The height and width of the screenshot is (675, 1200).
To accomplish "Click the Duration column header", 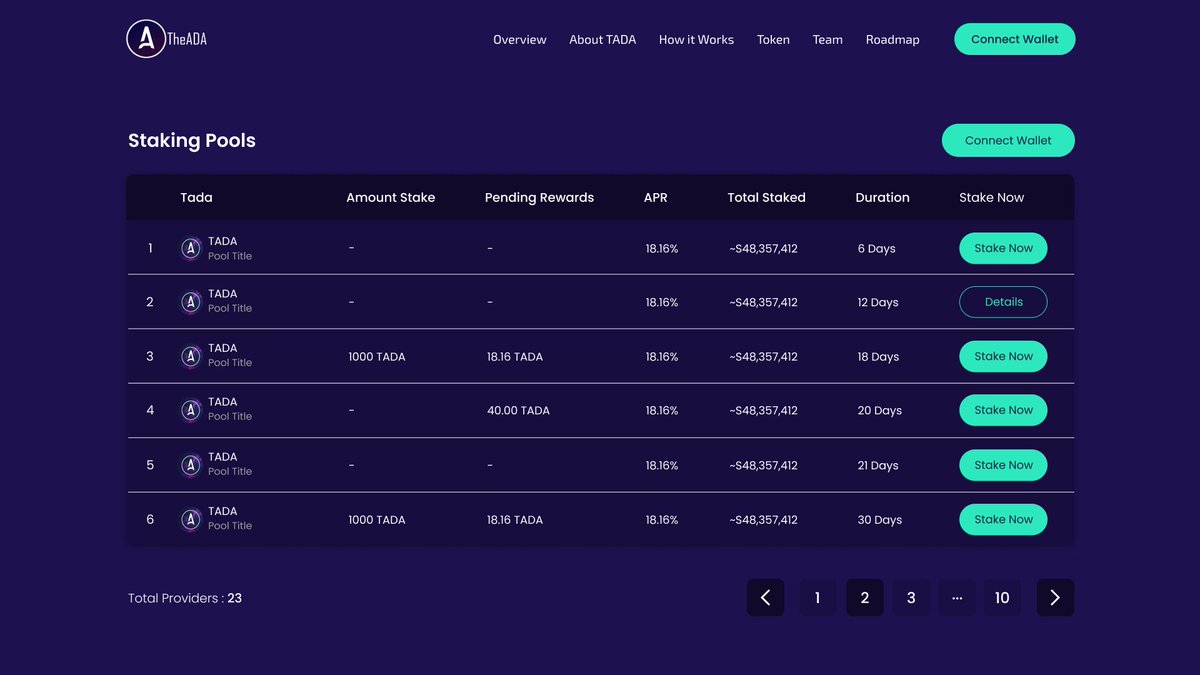I will 882,198.
